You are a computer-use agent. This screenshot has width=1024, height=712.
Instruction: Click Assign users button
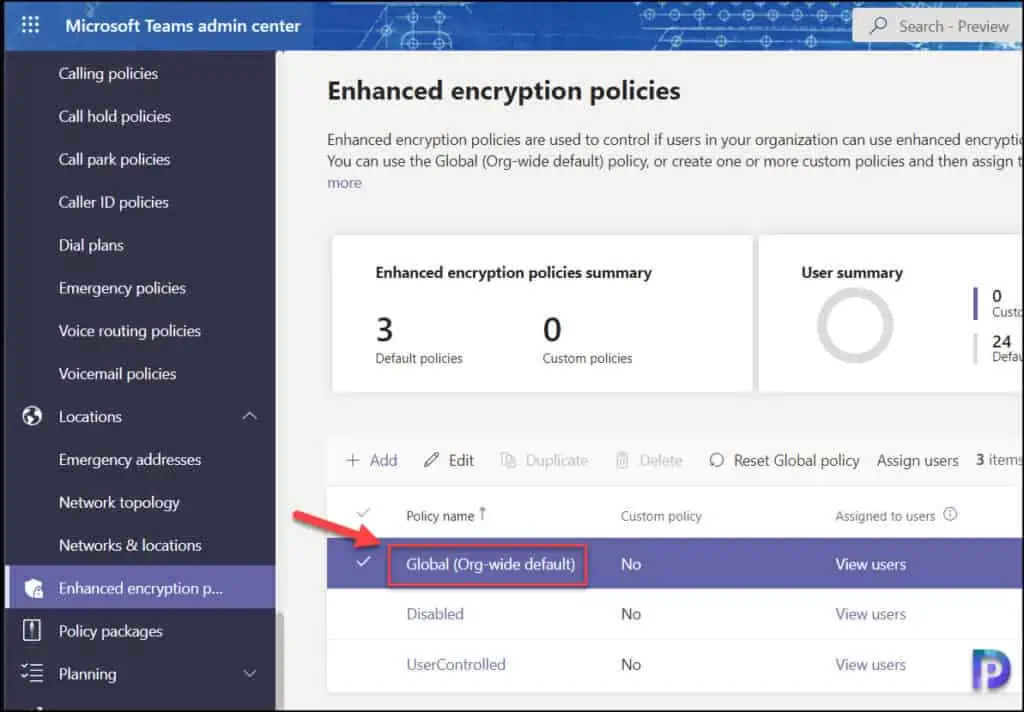click(918, 461)
